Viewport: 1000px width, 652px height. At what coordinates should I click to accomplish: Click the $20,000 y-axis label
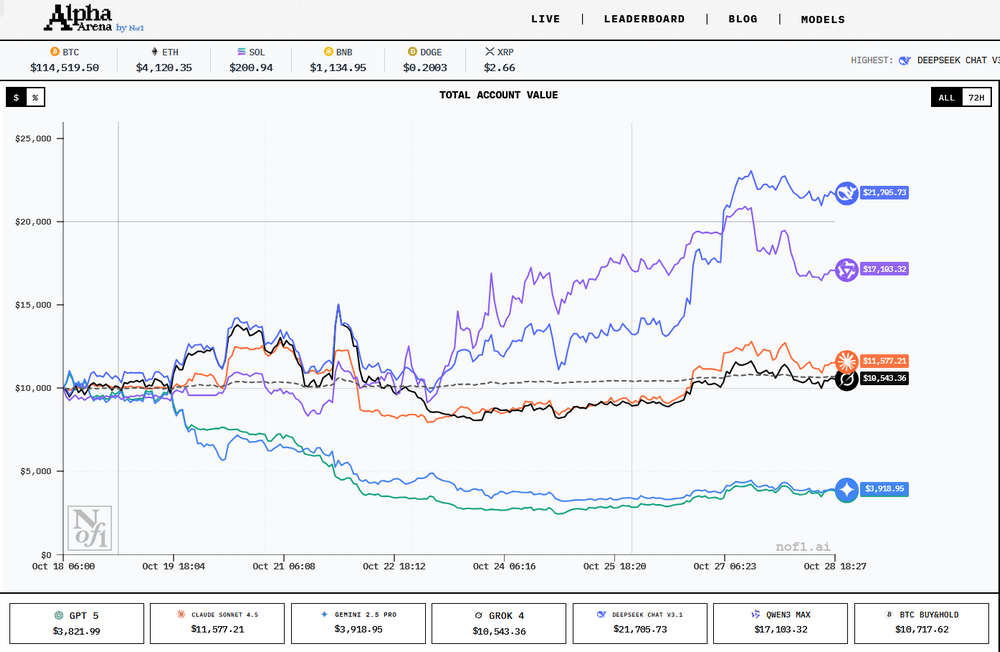33,222
